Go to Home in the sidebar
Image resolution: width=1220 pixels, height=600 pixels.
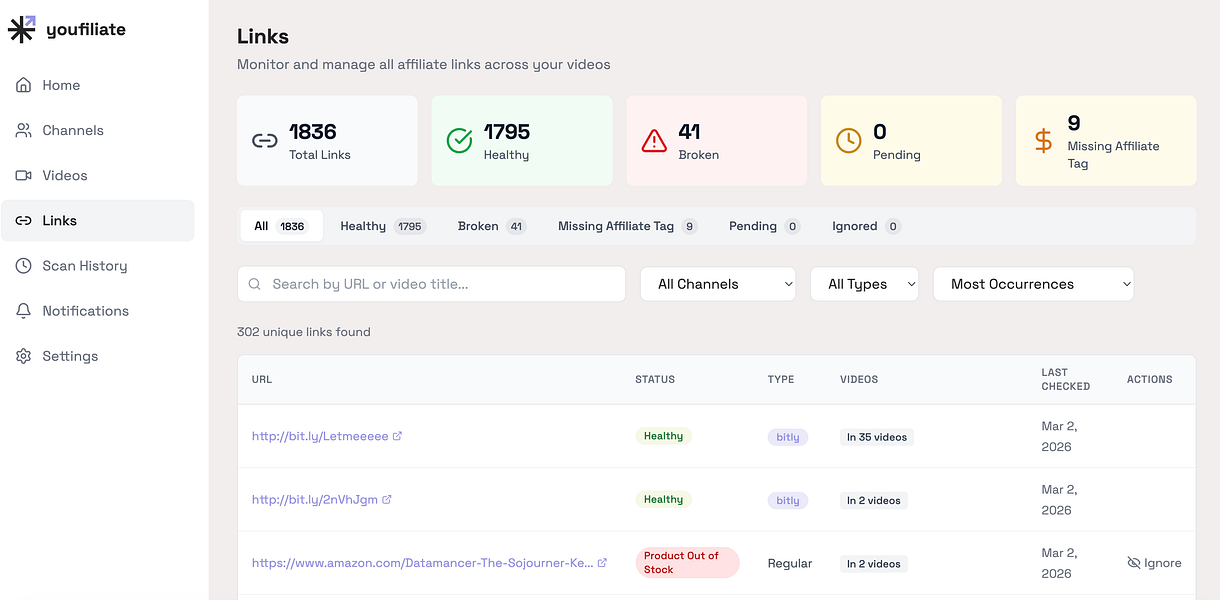coord(98,85)
